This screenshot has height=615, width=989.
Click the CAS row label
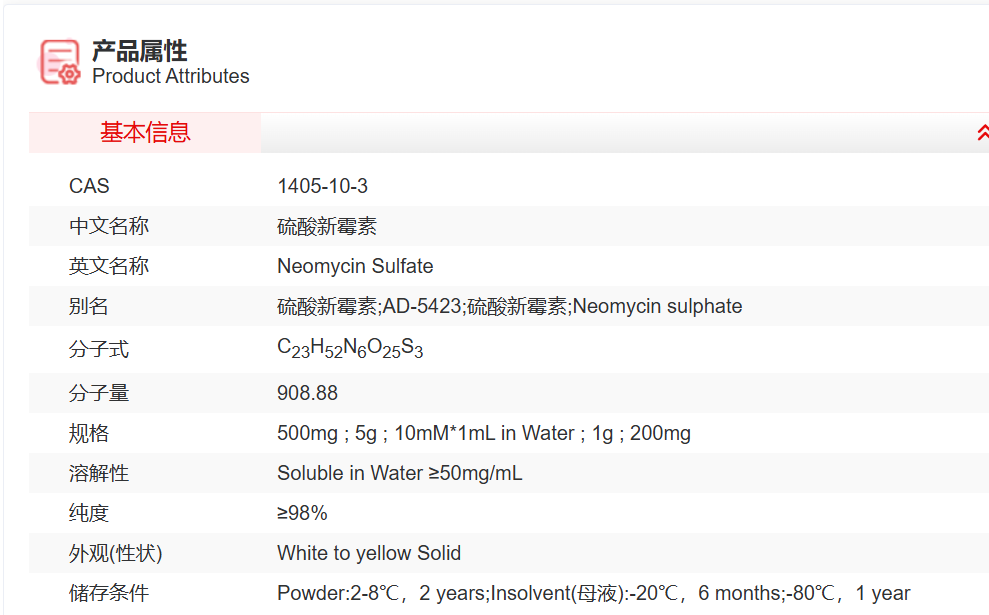(x=89, y=186)
